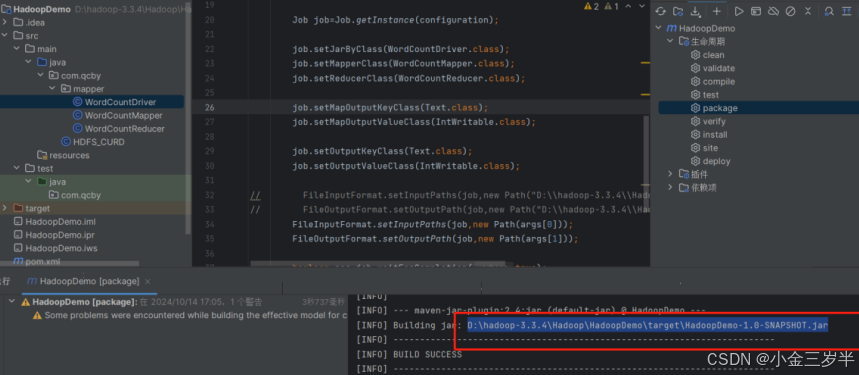
Task: Collapse the 生命周期 lifecycle node
Action: coord(670,42)
